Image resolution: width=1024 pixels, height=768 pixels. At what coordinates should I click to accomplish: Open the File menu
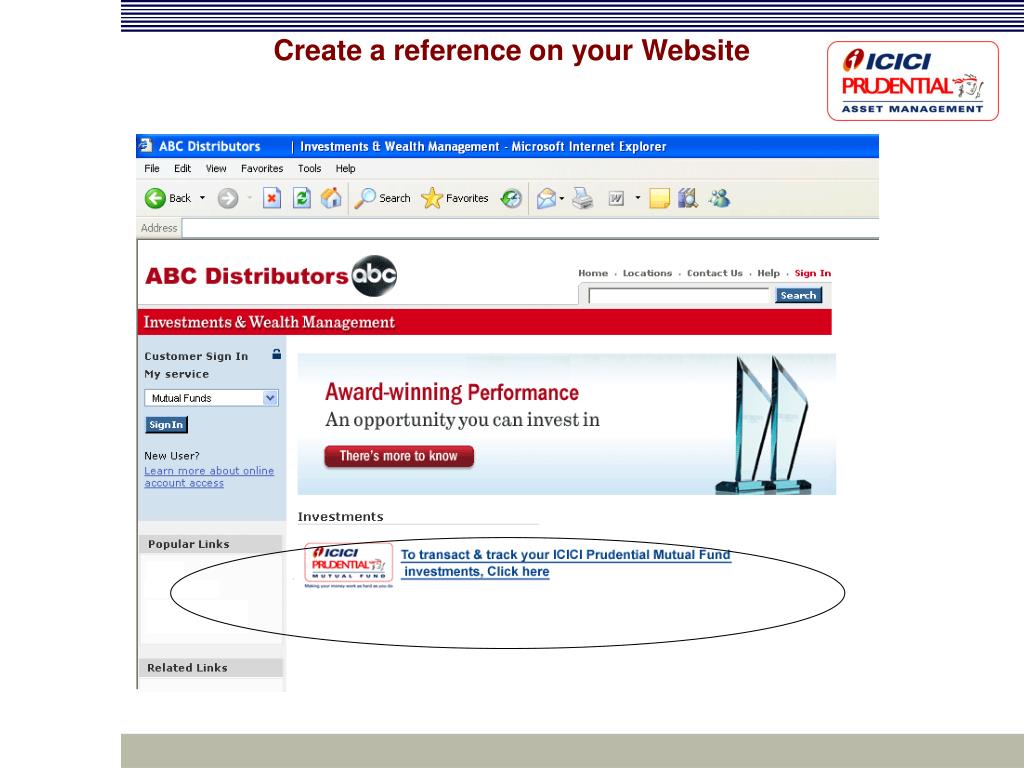click(x=152, y=168)
